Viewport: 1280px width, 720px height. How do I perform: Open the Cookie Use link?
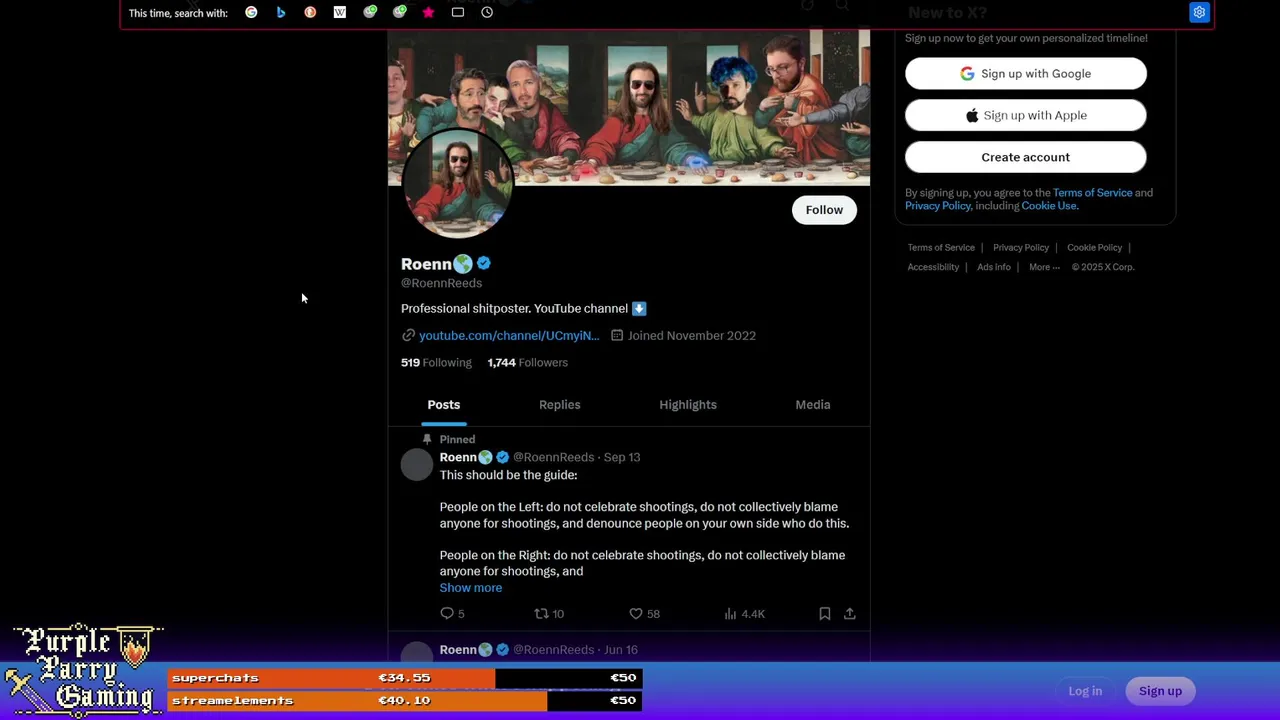click(1049, 206)
